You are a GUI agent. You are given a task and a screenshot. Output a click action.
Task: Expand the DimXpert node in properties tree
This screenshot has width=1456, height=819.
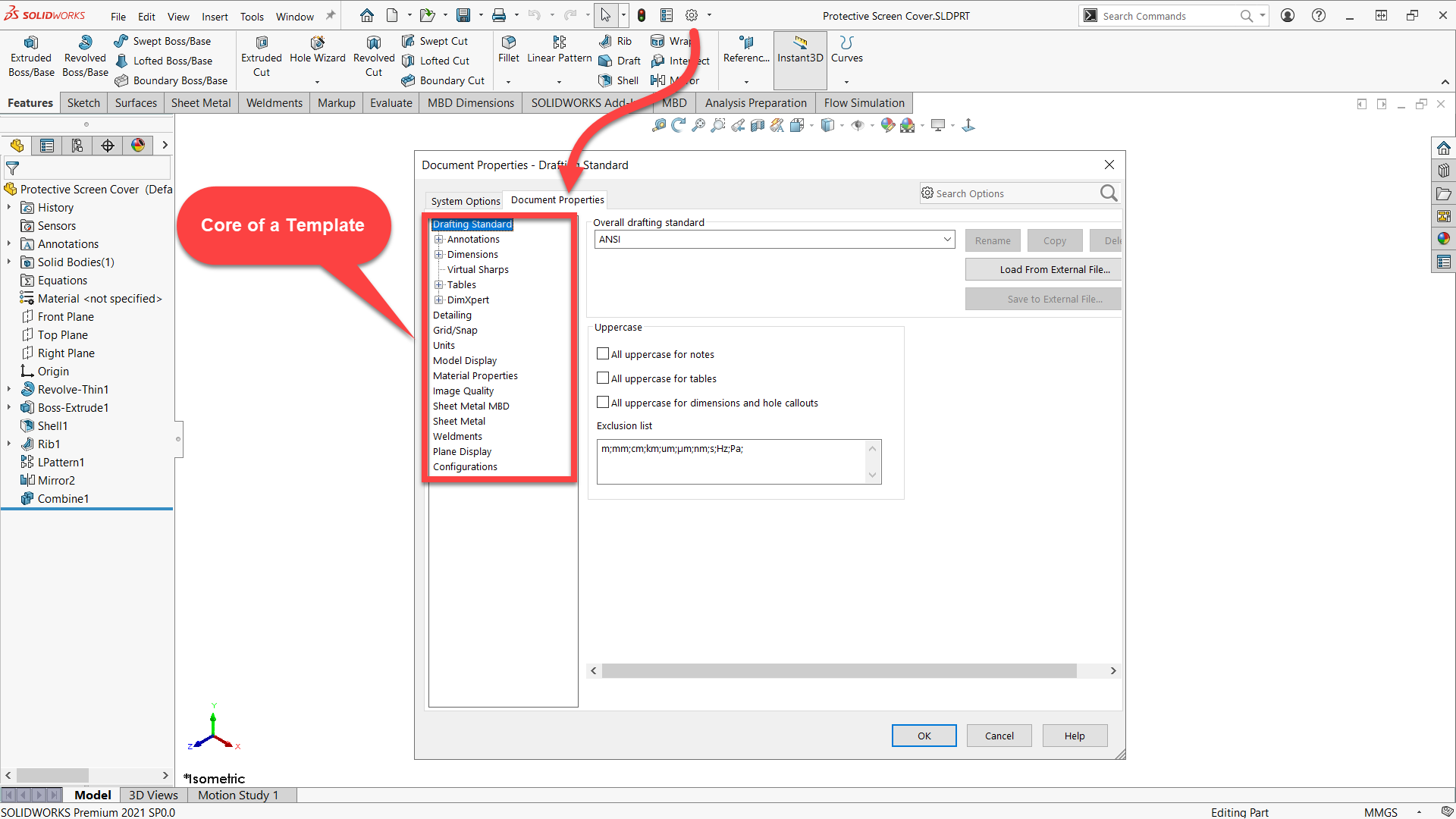click(438, 300)
